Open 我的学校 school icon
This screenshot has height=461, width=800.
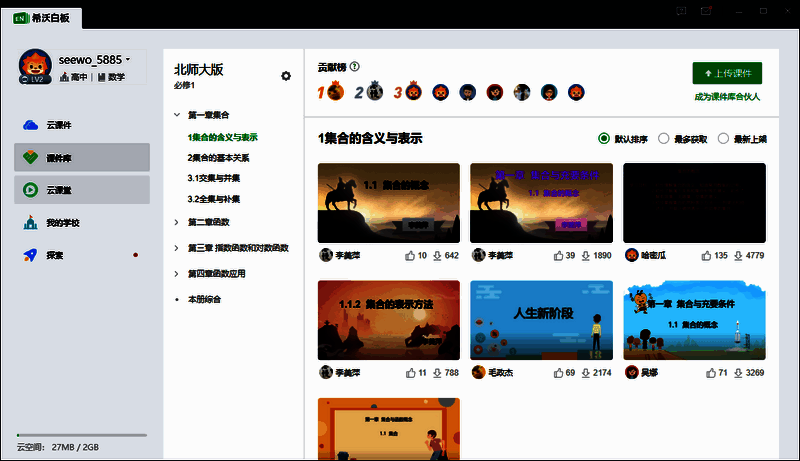coord(31,222)
